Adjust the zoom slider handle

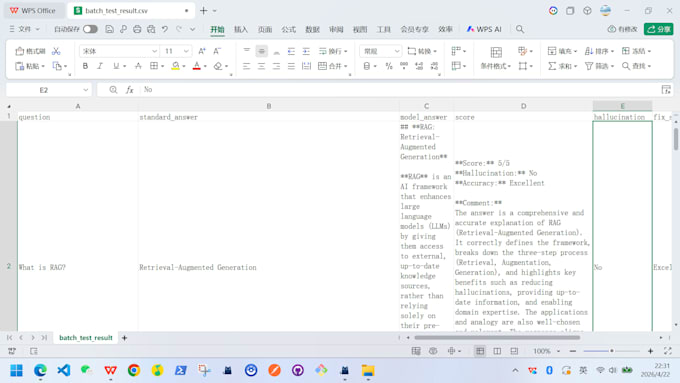pos(612,351)
